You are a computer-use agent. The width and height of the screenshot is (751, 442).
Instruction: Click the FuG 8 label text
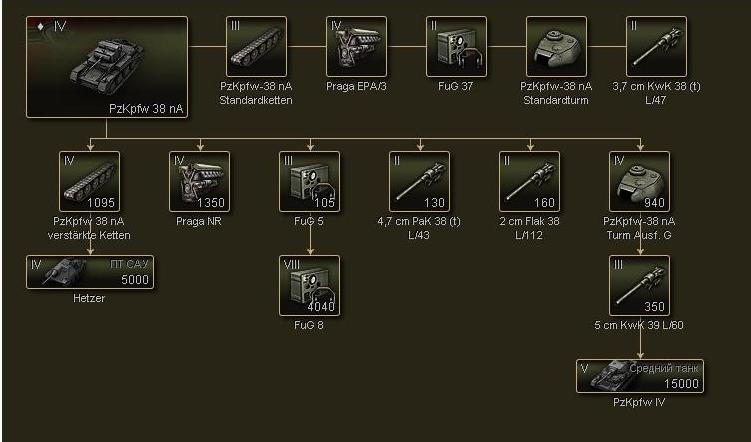(309, 325)
